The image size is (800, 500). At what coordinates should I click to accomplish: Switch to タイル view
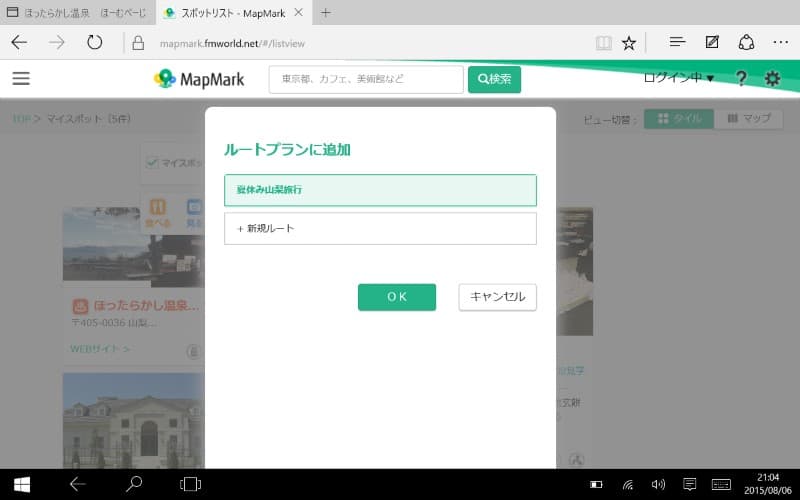coord(679,118)
